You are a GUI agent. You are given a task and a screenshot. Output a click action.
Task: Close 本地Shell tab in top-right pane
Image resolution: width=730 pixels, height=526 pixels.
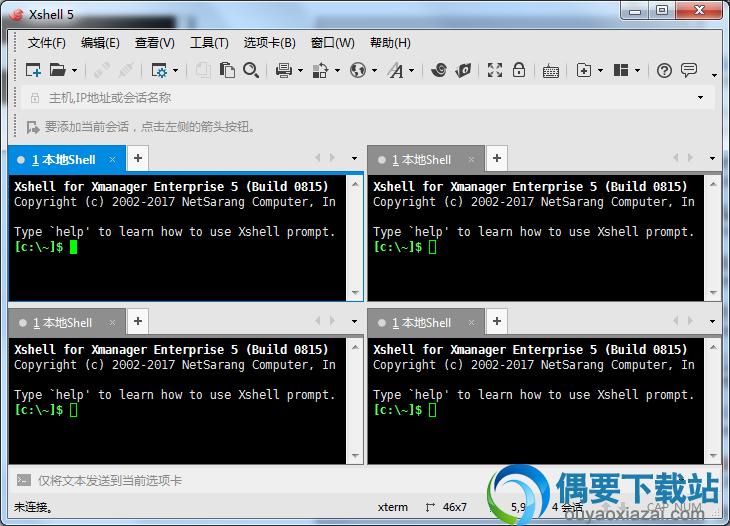point(471,160)
